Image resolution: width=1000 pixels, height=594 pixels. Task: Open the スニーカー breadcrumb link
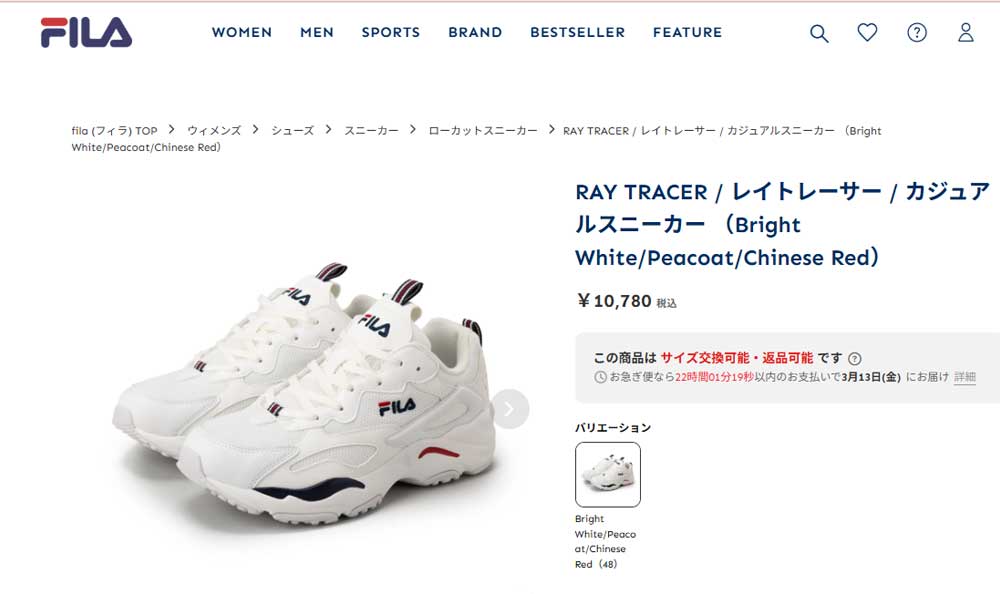pos(371,131)
